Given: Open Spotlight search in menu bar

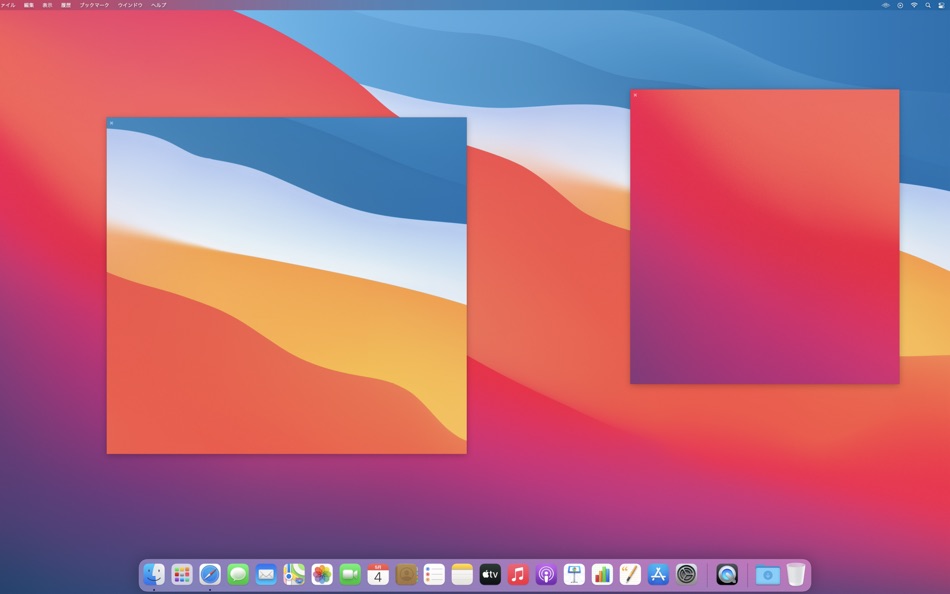Looking at the screenshot, I should [x=928, y=5].
